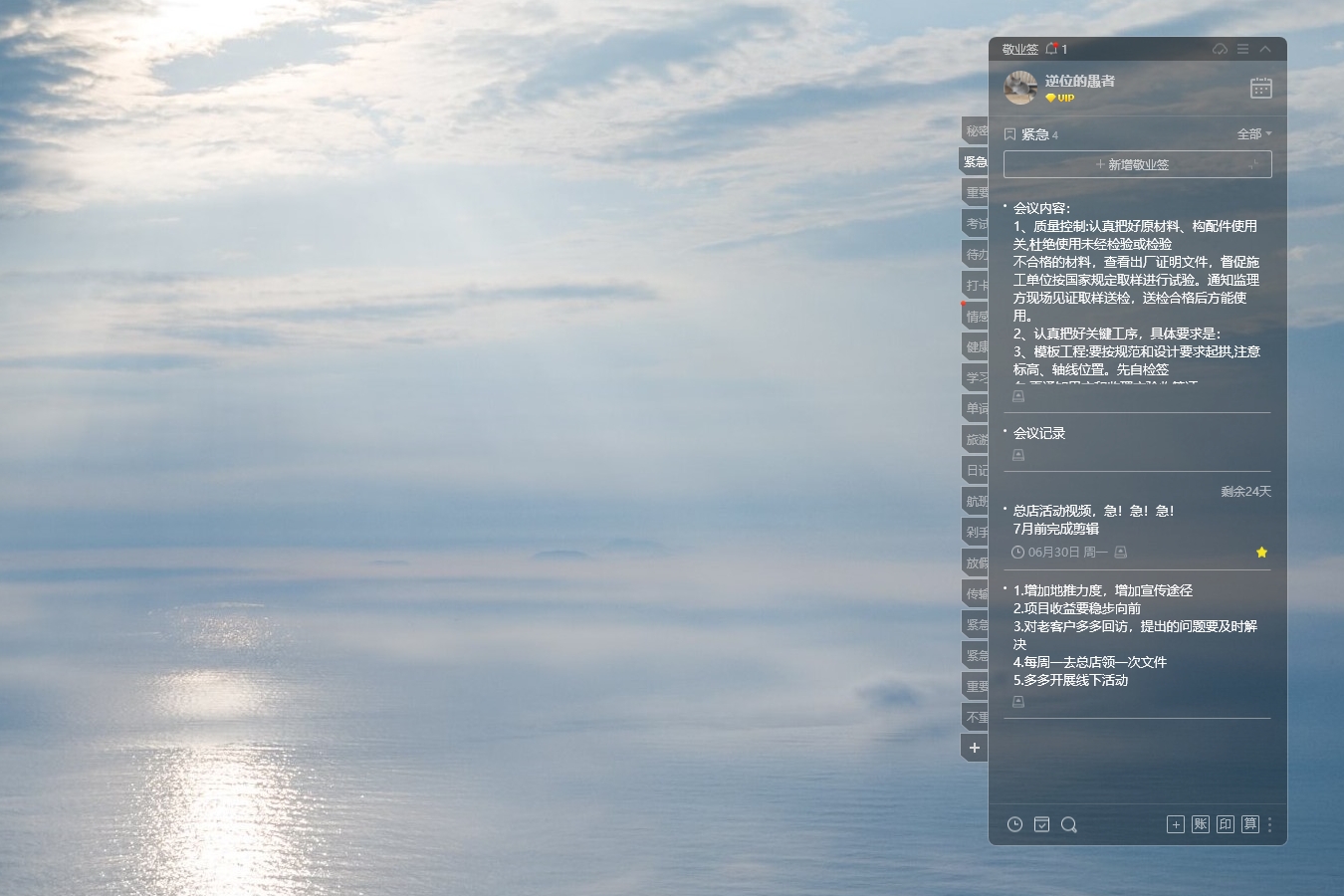Switch to the 健康 category tab
Screen dimensions: 1344x896
coord(976,346)
